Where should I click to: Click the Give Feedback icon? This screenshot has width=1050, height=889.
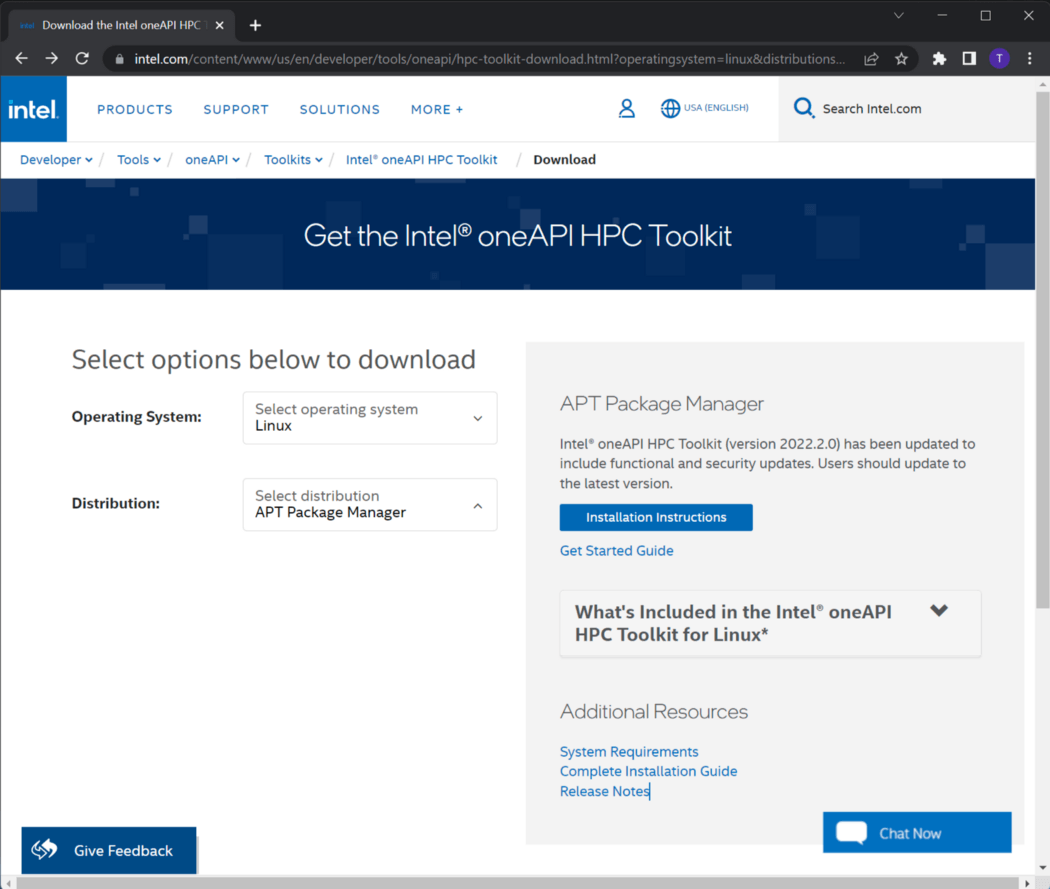point(44,850)
